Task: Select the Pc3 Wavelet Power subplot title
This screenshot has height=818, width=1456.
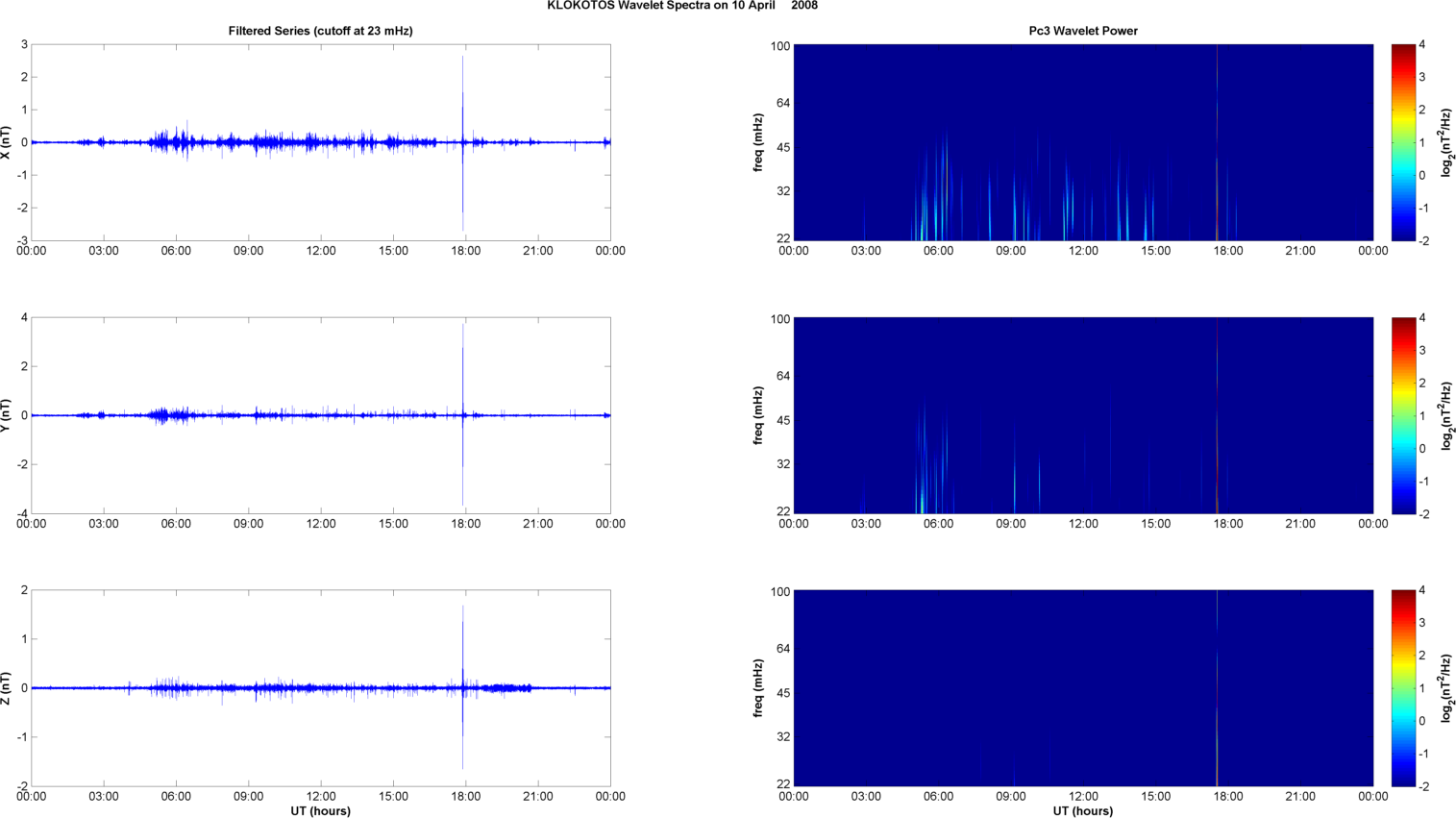Action: coord(1082,31)
